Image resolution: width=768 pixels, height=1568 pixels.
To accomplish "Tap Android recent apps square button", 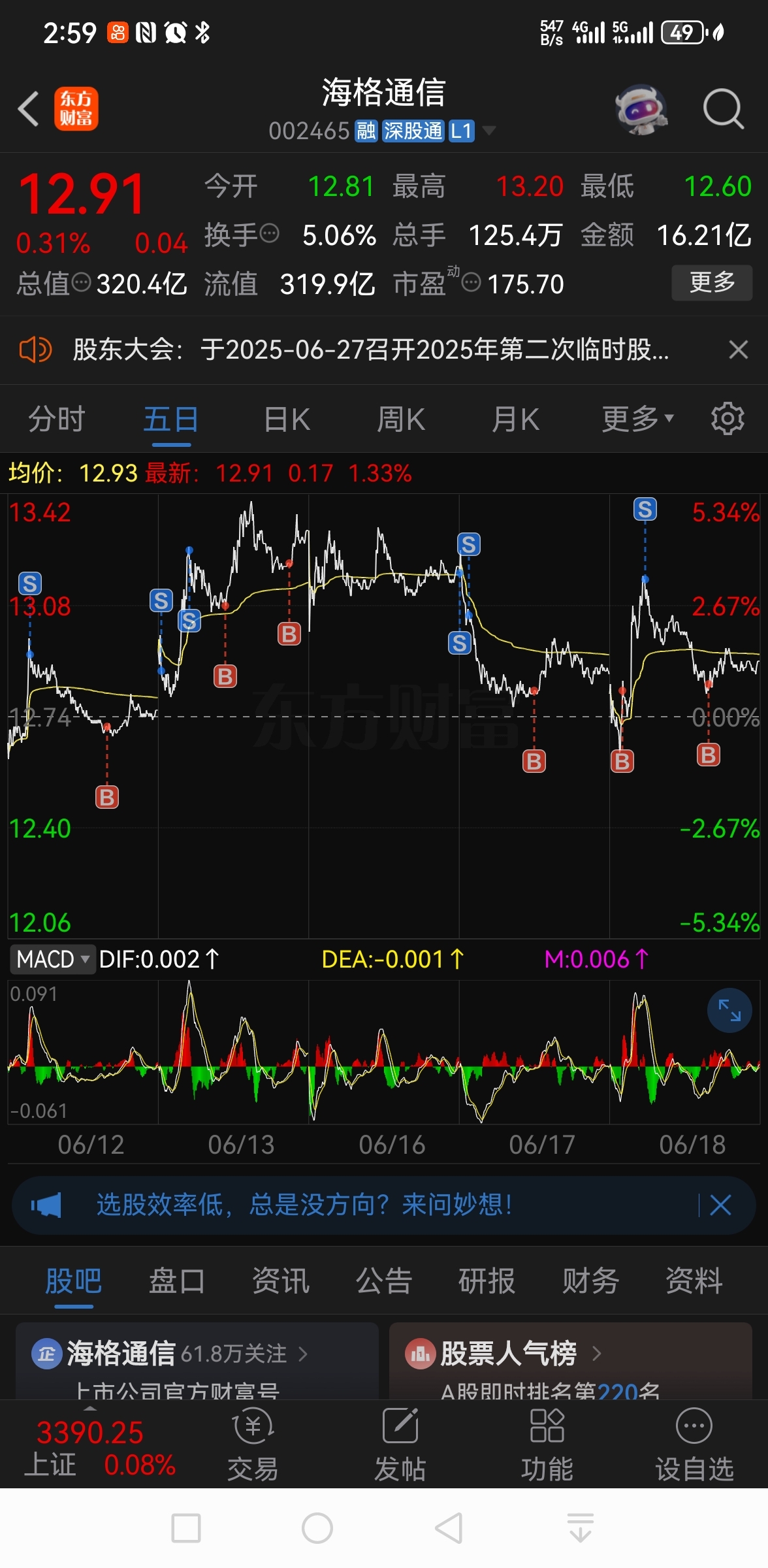I will 186,1528.
